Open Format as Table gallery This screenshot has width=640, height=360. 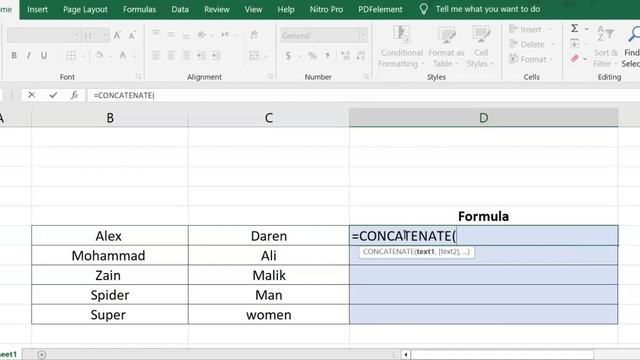pyautogui.click(x=446, y=47)
